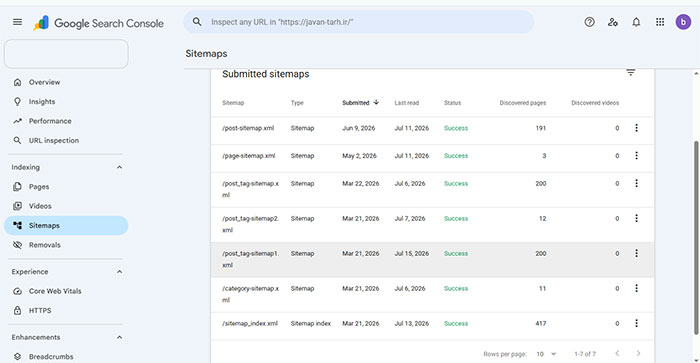Go to next page of sitemaps

pos(638,354)
